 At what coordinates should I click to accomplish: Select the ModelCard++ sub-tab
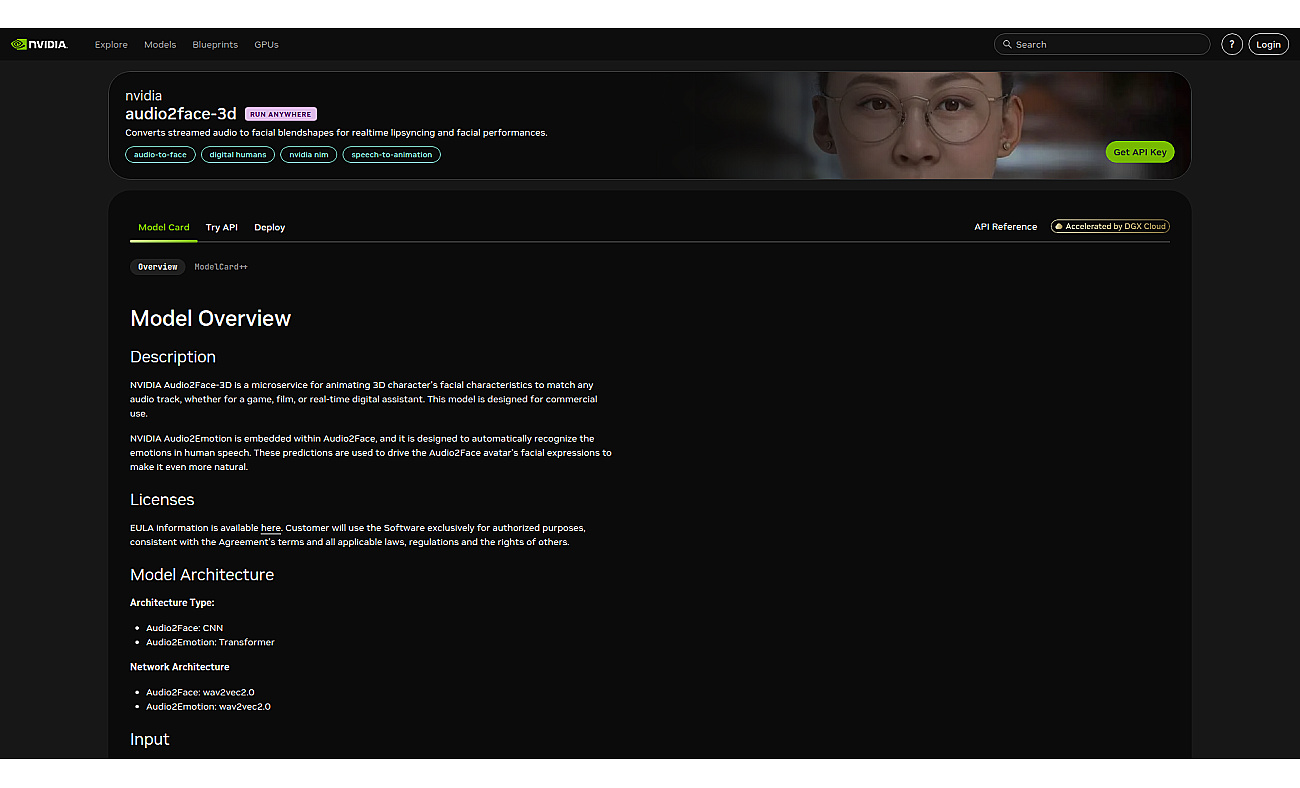click(221, 267)
